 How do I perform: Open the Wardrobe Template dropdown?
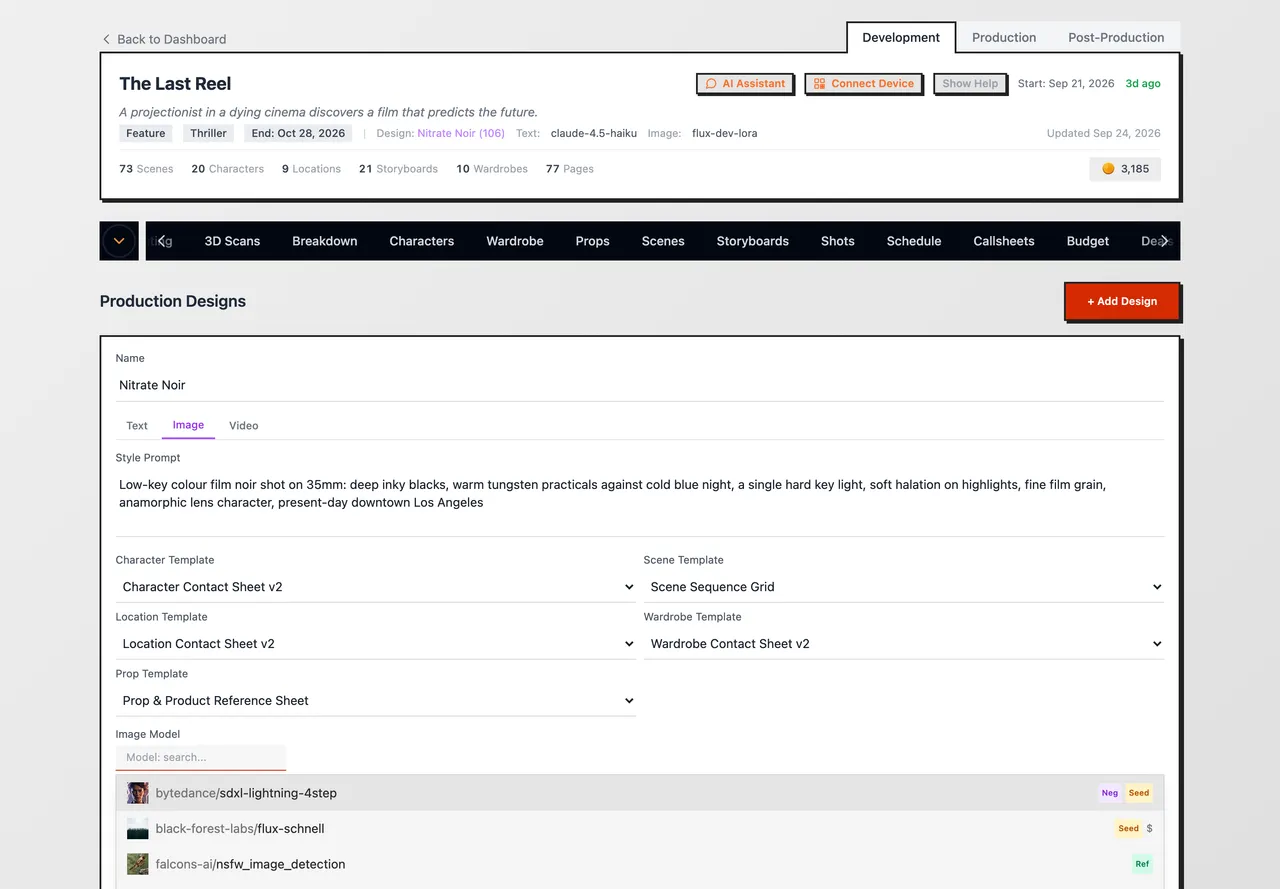[904, 644]
